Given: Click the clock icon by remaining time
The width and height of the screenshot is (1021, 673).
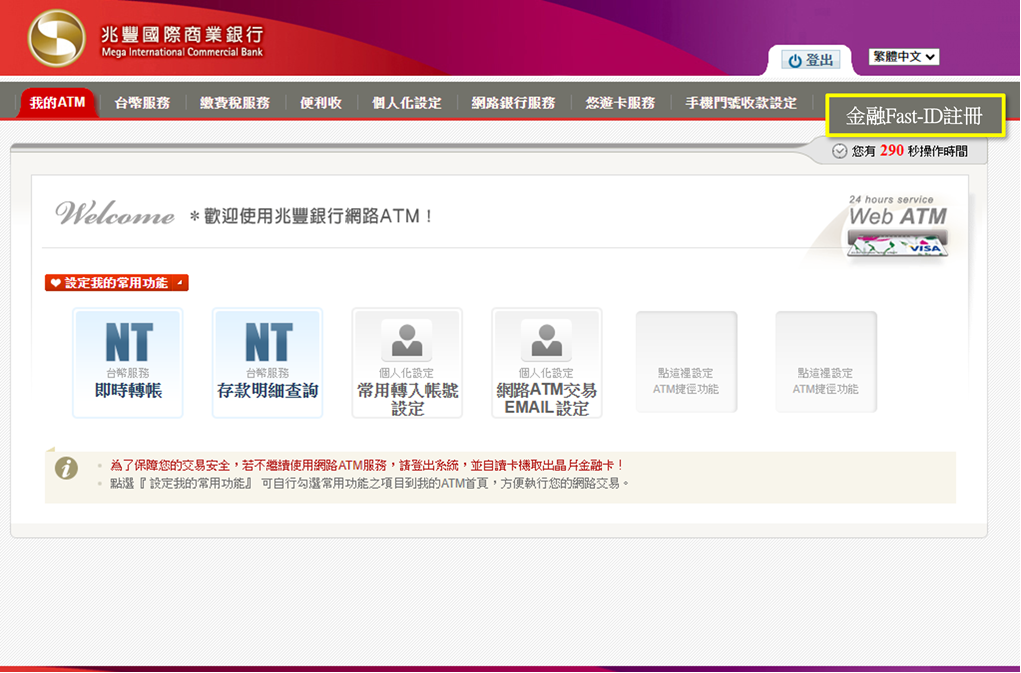Looking at the screenshot, I should (x=839, y=151).
